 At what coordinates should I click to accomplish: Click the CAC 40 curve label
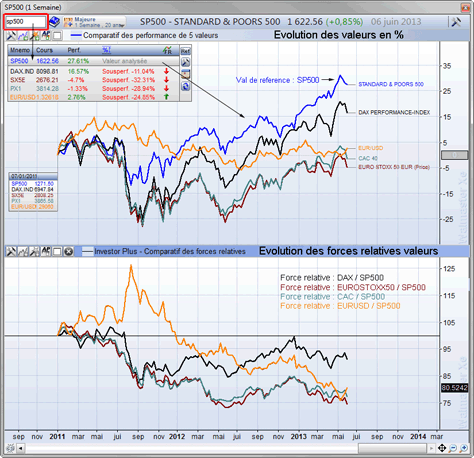point(368,158)
